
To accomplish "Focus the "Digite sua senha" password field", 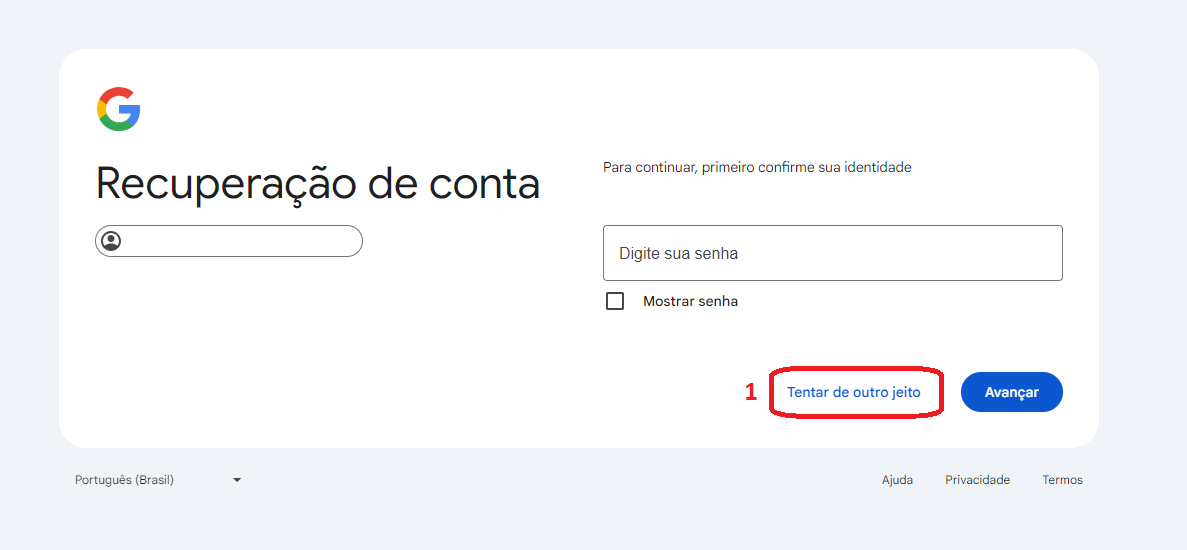I will (832, 253).
